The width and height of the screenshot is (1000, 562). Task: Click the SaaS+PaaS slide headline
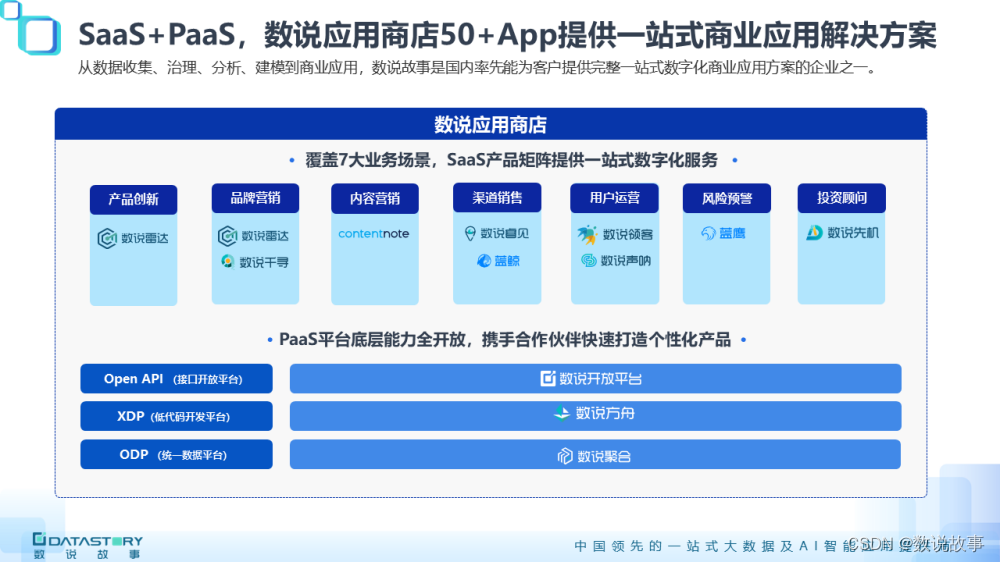(x=507, y=34)
